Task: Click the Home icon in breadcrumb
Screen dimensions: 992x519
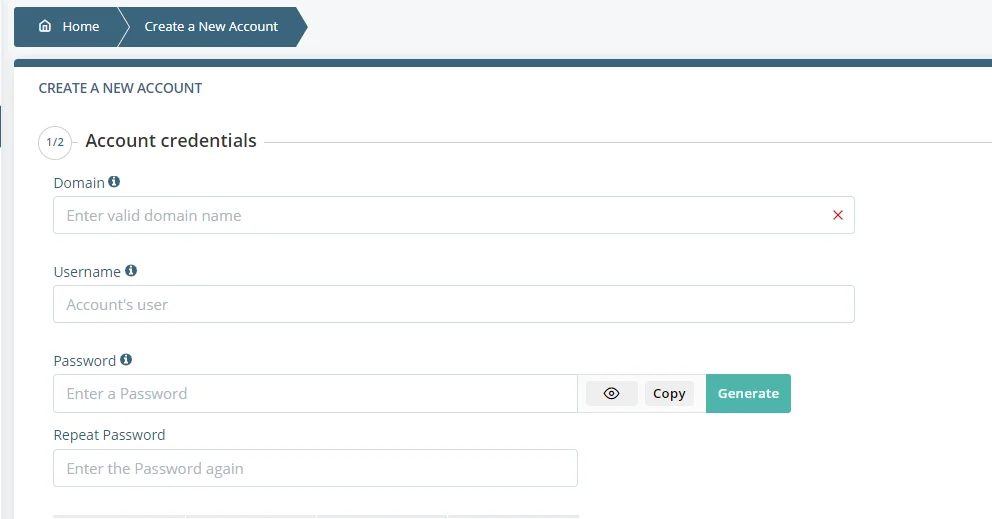Action: click(45, 26)
